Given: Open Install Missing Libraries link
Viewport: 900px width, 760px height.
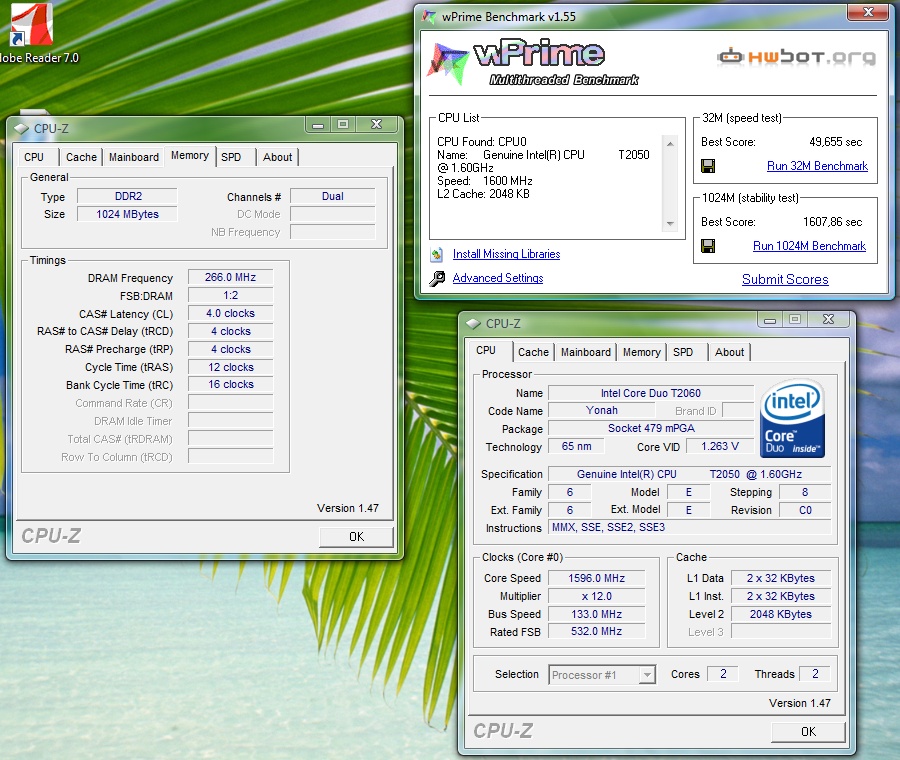Looking at the screenshot, I should click(506, 254).
